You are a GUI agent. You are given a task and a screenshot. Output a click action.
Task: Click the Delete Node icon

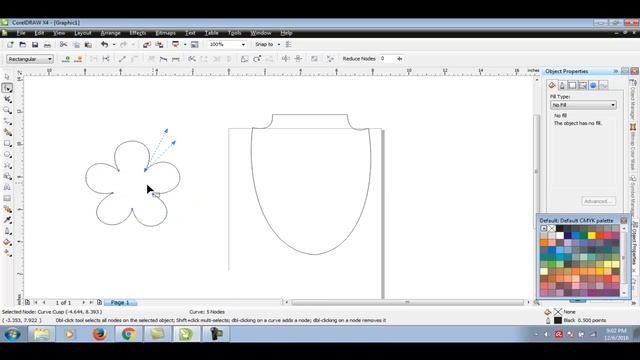click(x=78, y=59)
